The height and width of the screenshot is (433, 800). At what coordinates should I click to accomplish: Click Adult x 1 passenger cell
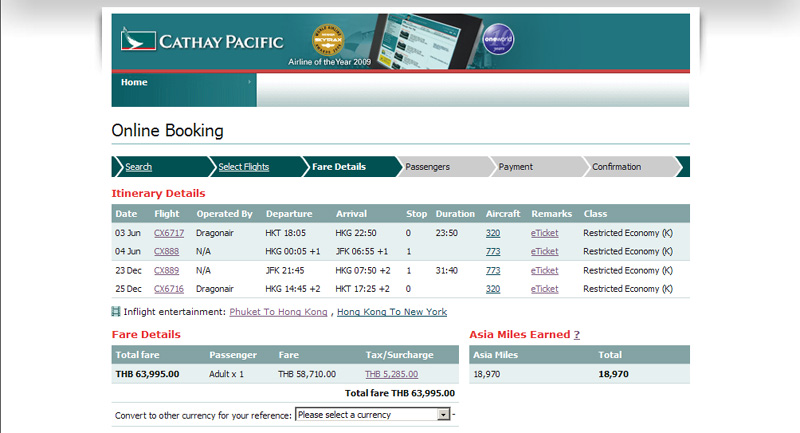point(226,374)
